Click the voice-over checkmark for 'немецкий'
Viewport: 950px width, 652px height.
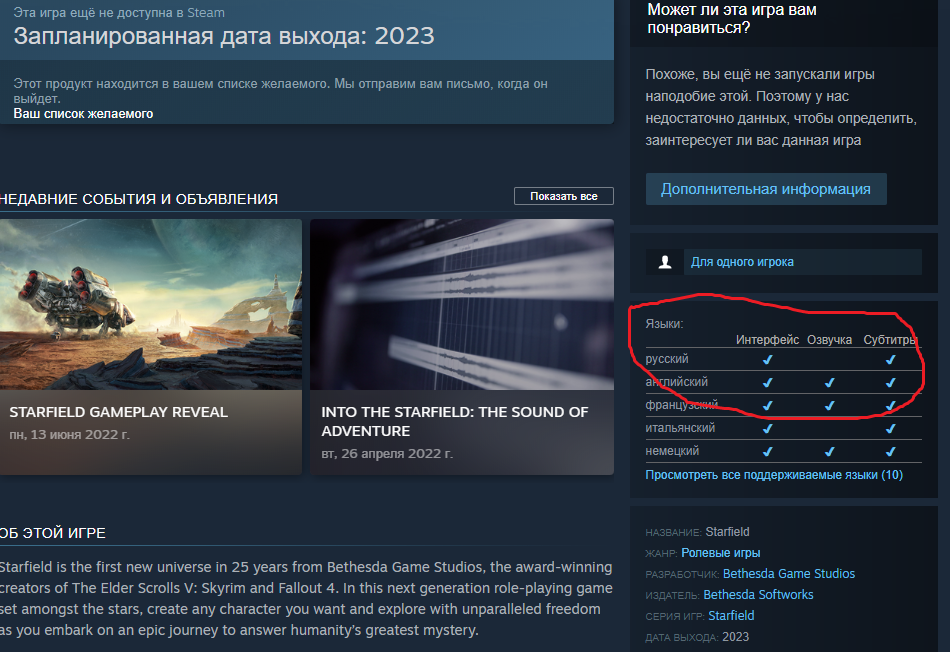click(829, 451)
